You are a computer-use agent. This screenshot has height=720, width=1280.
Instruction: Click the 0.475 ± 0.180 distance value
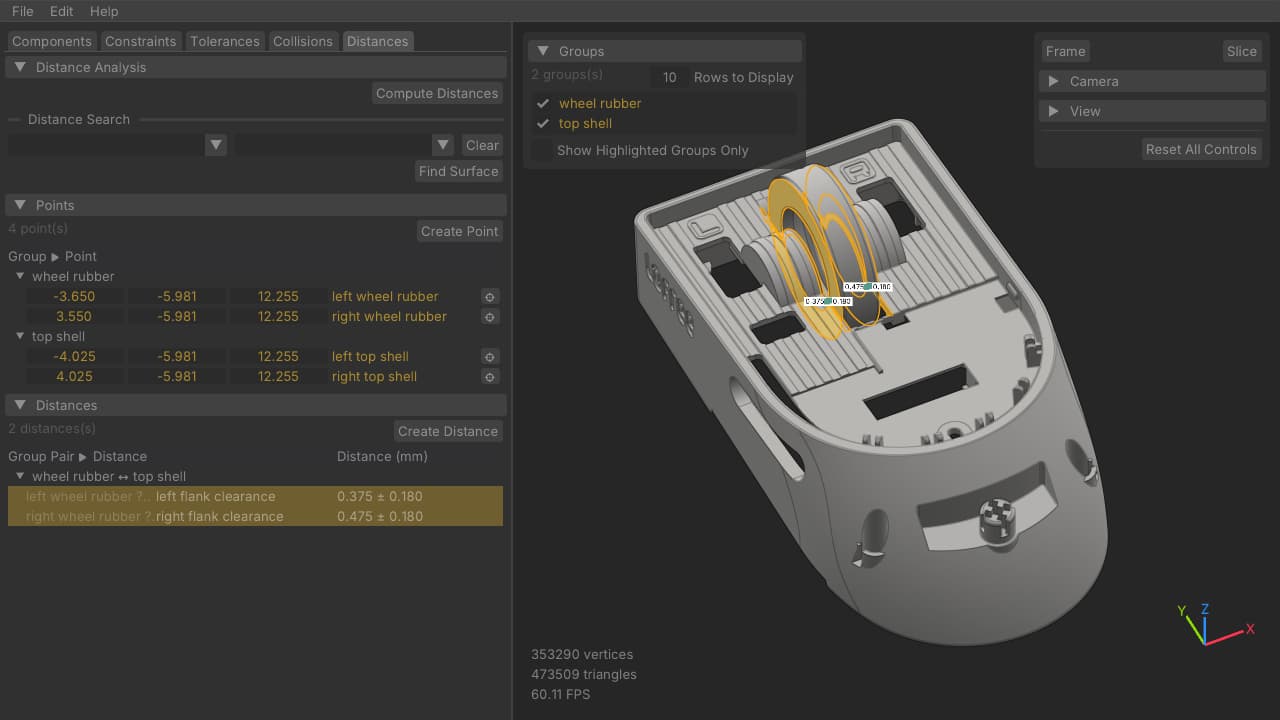(x=380, y=516)
